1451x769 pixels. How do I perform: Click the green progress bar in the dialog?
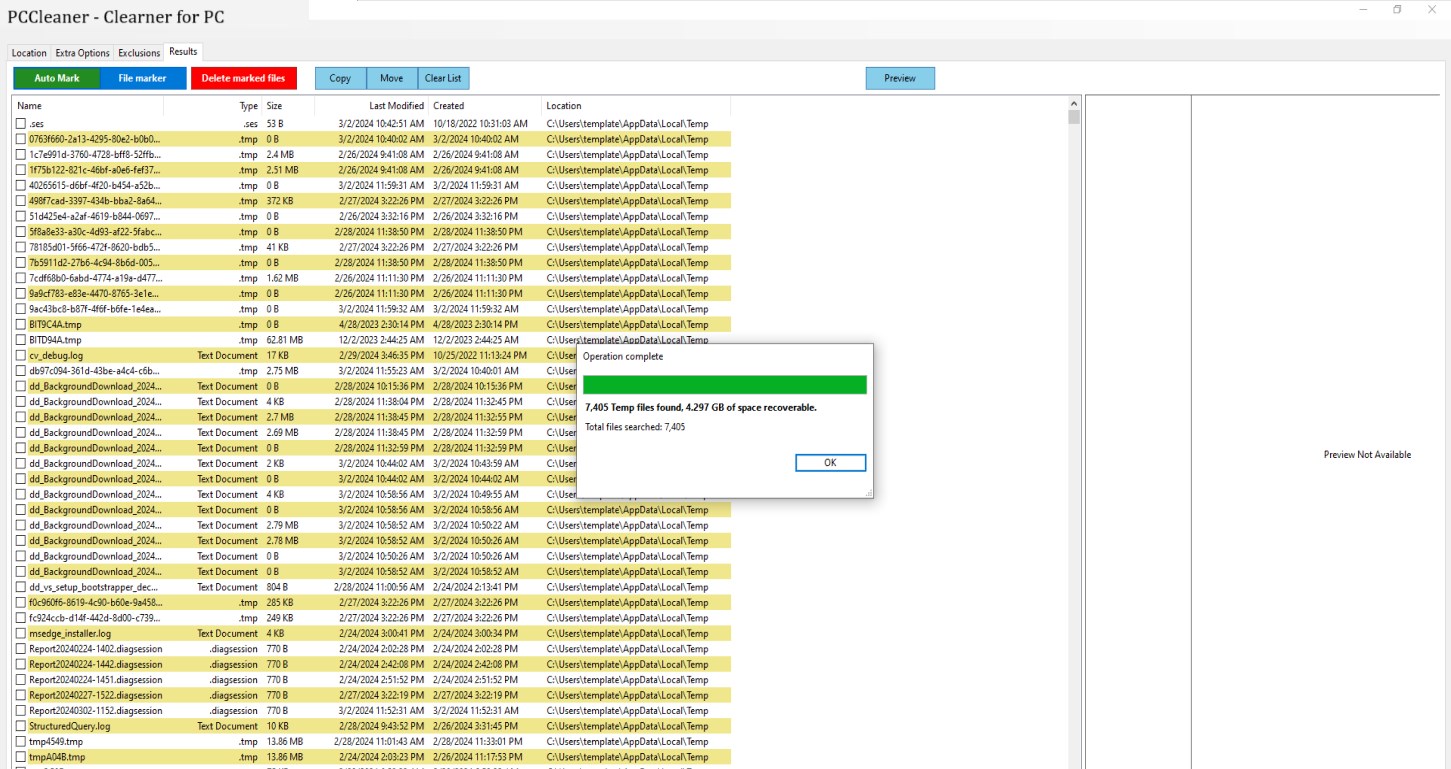[725, 385]
